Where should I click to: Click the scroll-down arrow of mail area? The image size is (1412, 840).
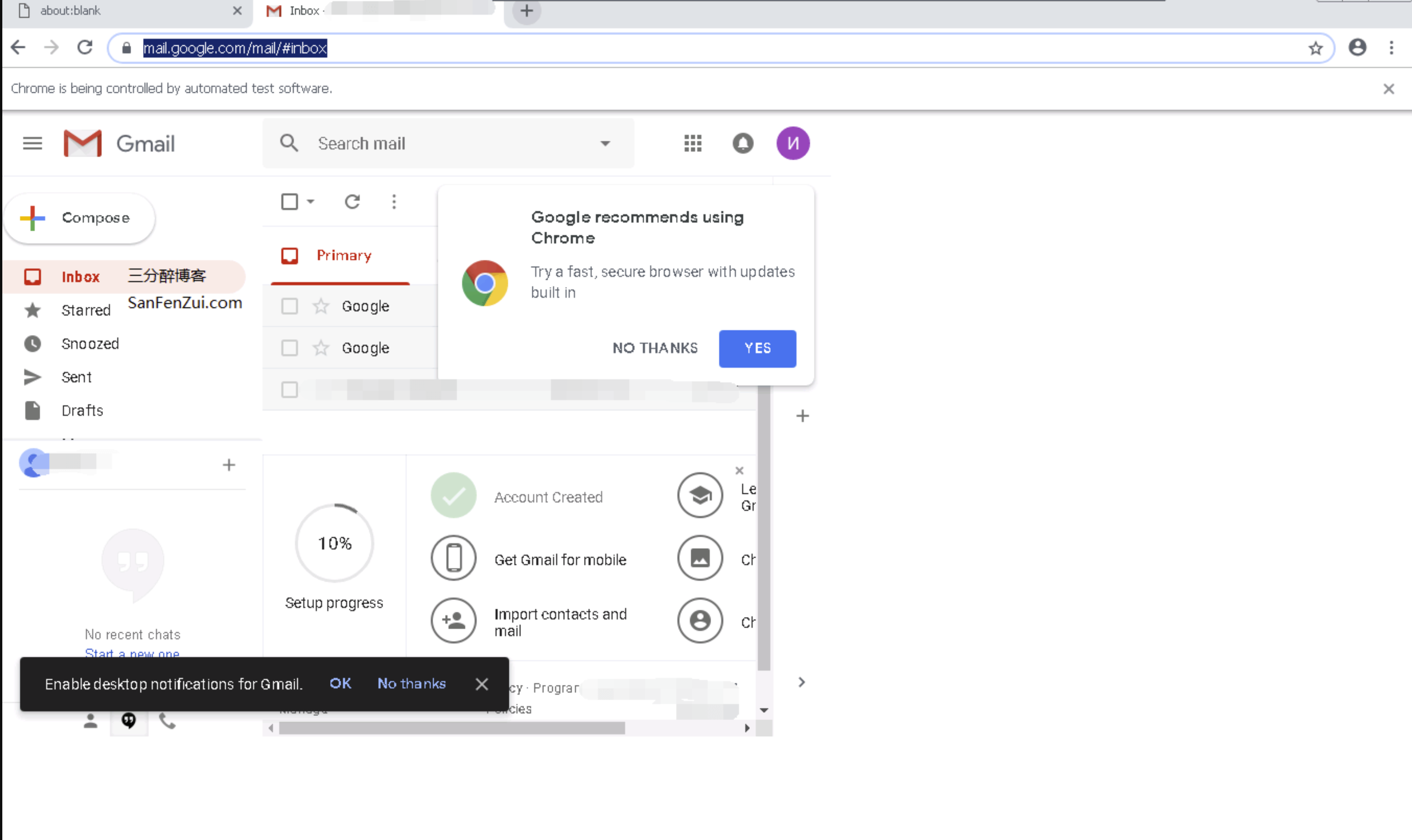coord(764,710)
